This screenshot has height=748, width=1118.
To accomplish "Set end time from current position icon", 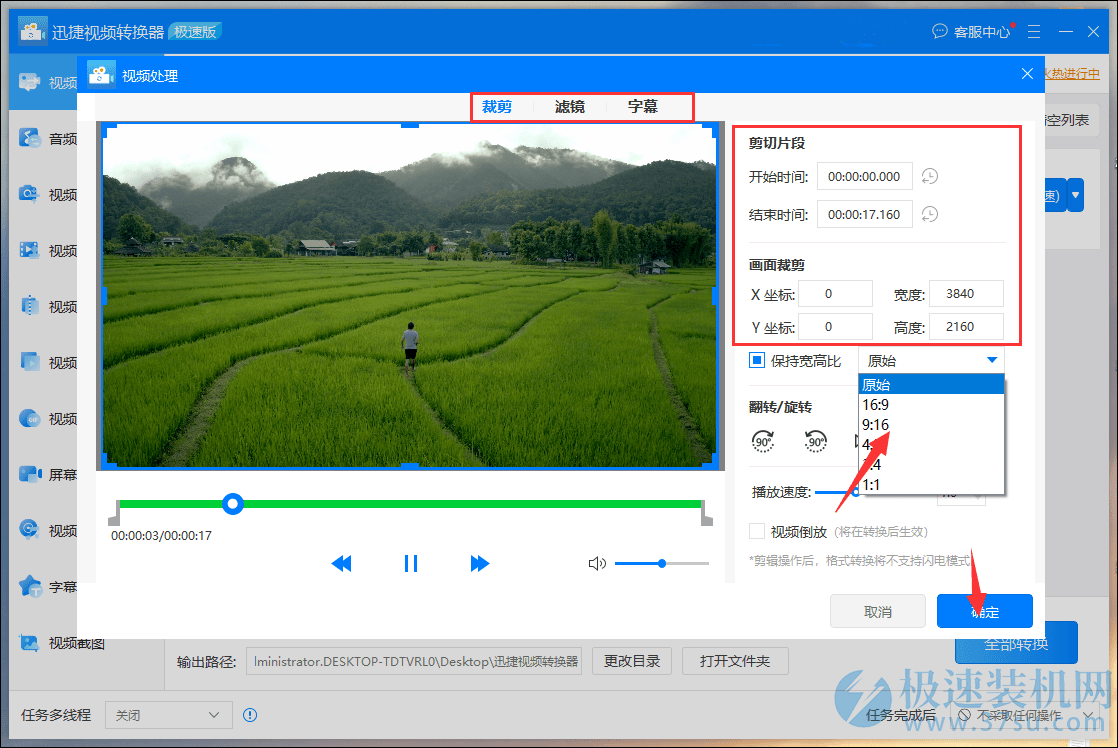I will tap(930, 214).
